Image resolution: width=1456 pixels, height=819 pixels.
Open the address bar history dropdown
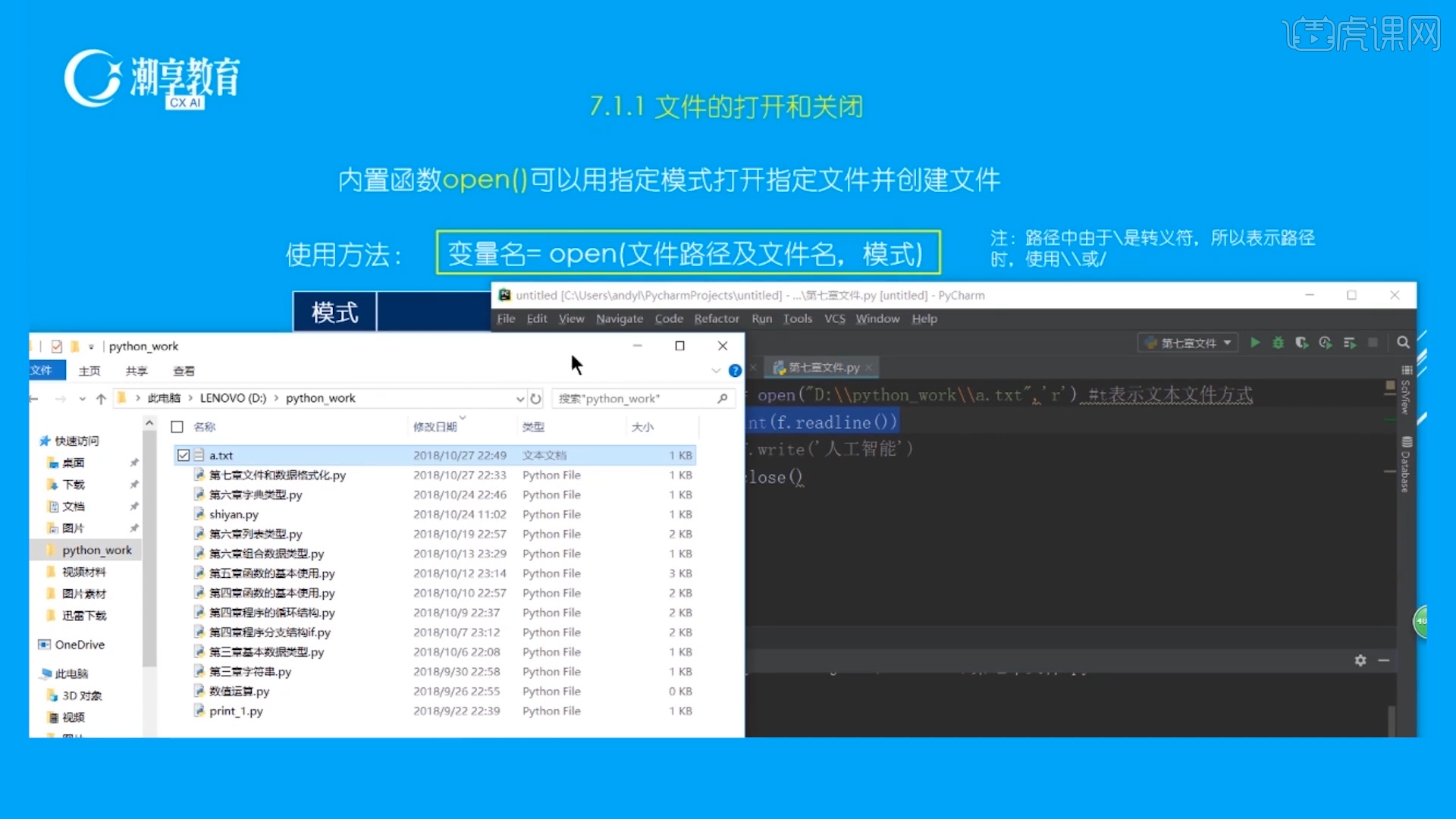[519, 398]
